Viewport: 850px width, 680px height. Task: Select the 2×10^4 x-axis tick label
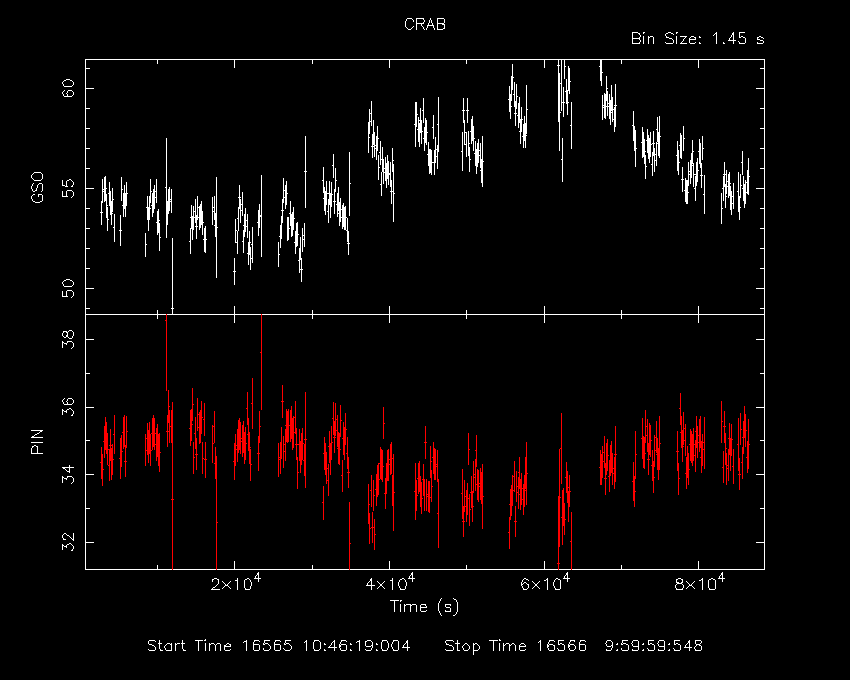236,583
